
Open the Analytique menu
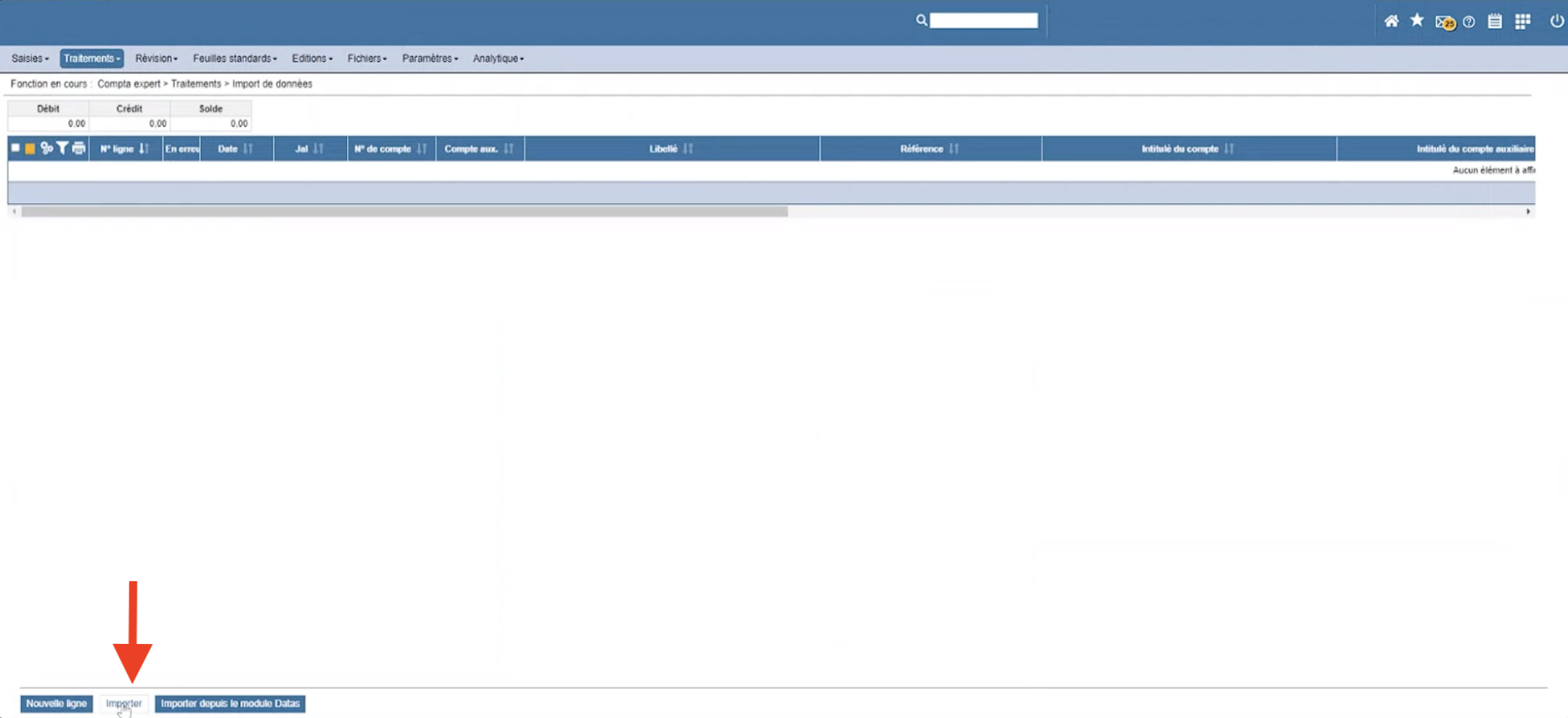point(498,59)
